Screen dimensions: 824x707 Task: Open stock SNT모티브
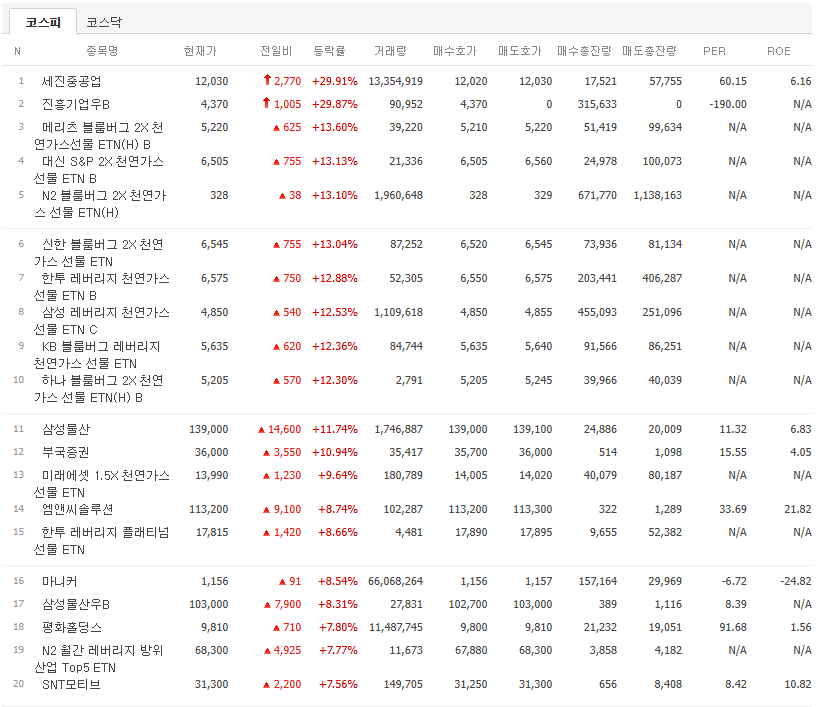[x=71, y=684]
